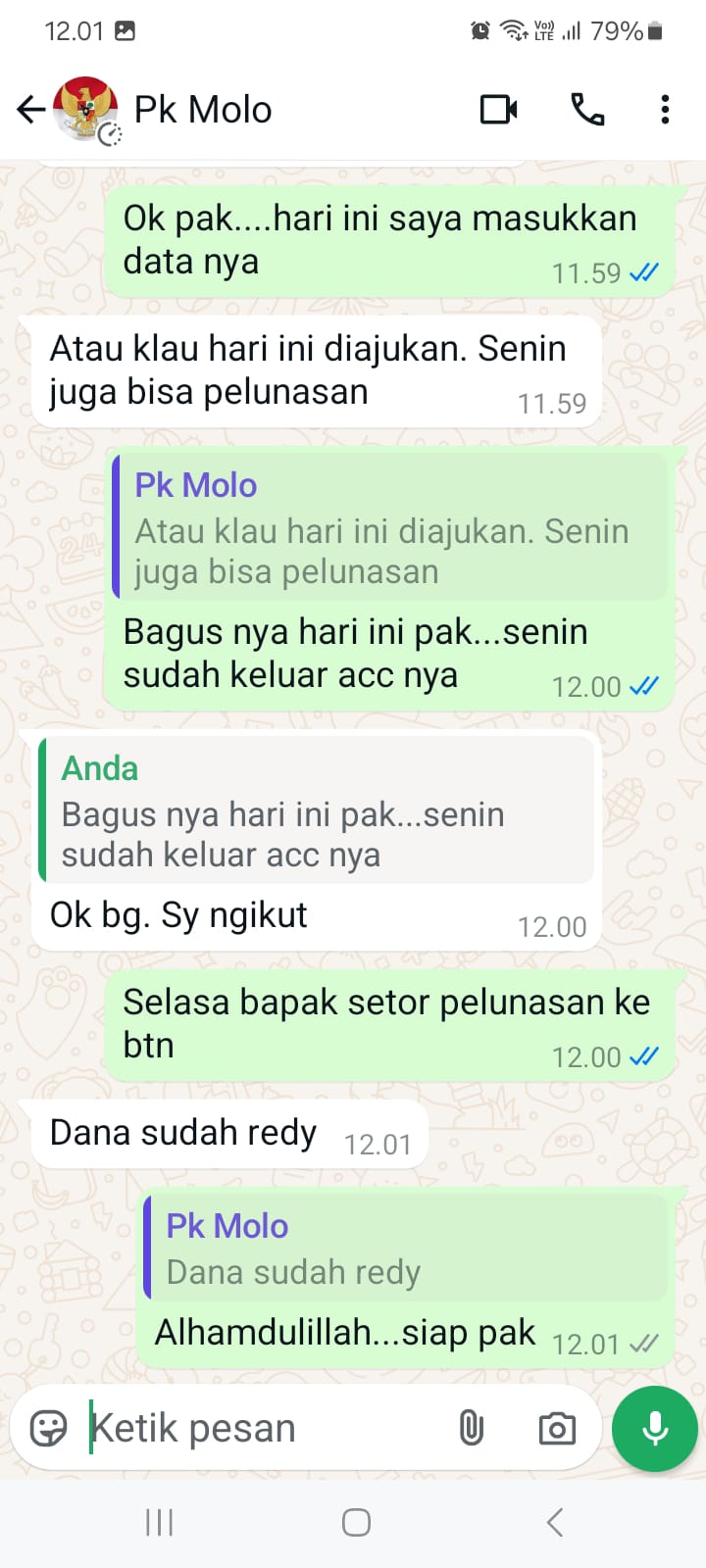Focus the Ketik pesan input field
Viewport: 706px width, 1568px height.
coord(265,1428)
